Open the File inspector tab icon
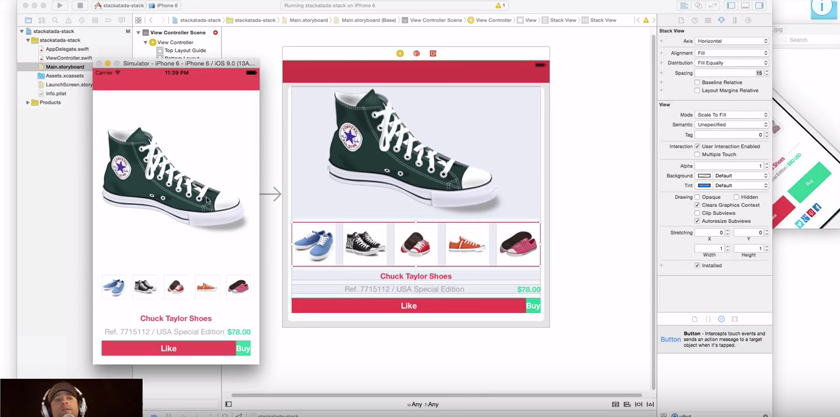840x417 pixels. (681, 20)
